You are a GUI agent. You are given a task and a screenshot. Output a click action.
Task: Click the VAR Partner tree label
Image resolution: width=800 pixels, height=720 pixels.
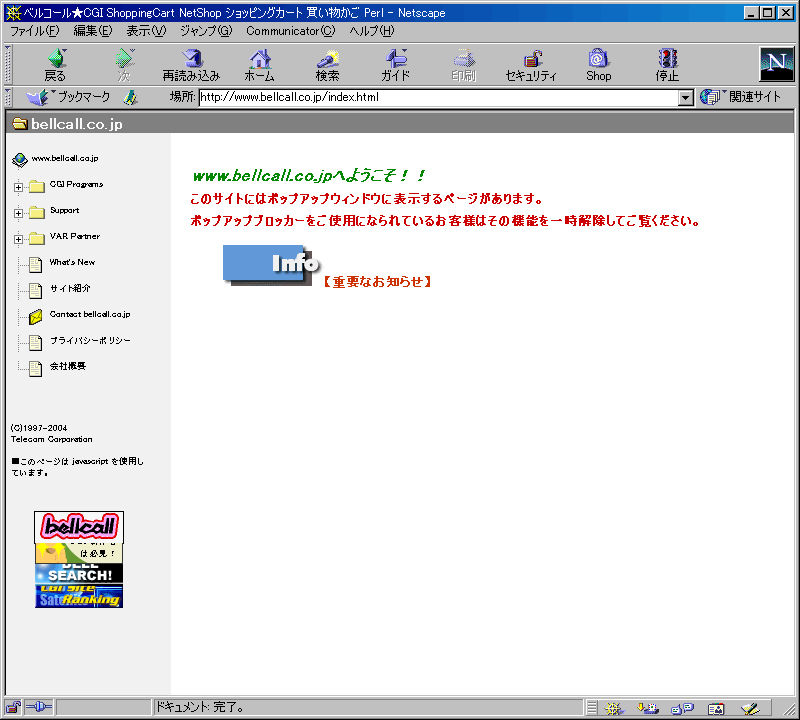pos(74,236)
